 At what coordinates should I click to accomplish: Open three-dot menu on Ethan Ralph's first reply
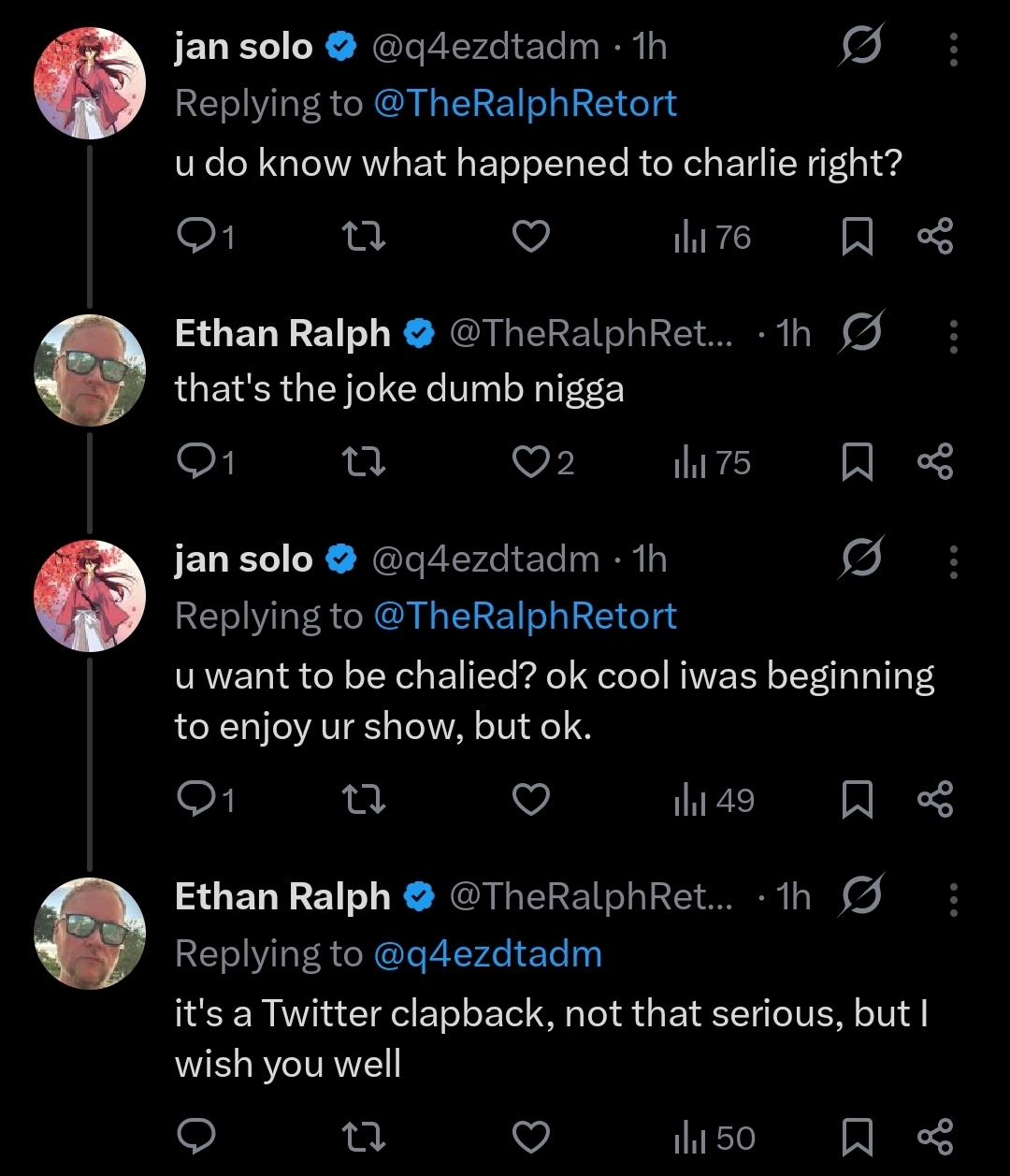(x=953, y=336)
